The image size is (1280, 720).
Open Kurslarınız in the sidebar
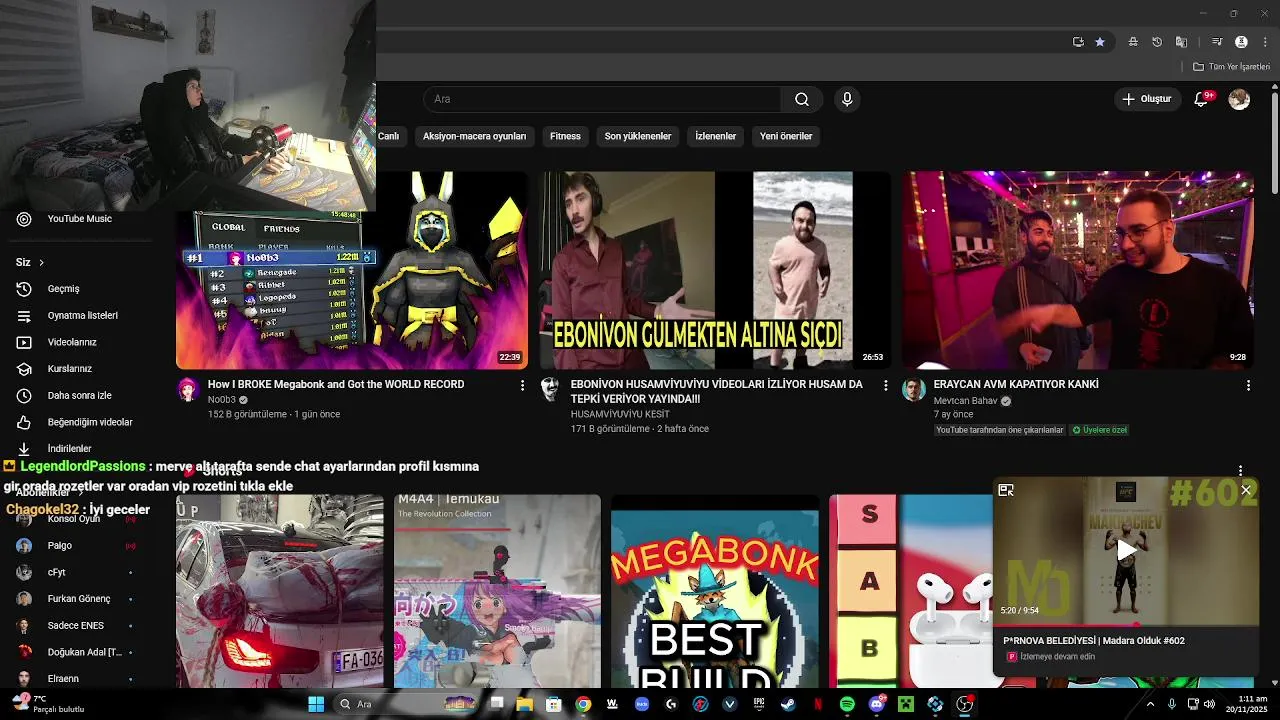click(x=80, y=369)
